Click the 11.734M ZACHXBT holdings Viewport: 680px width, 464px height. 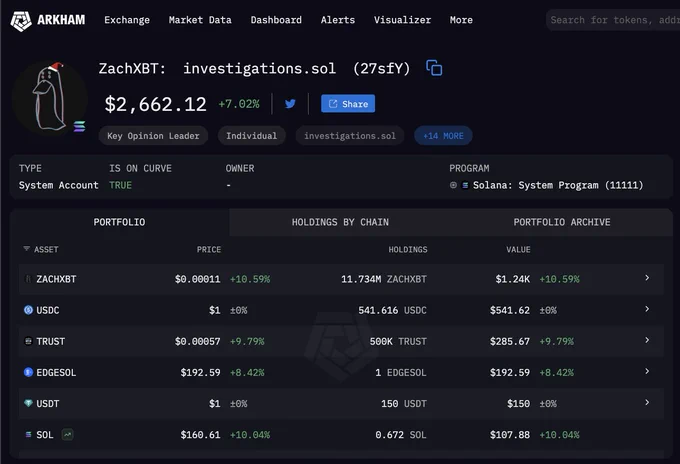point(384,279)
